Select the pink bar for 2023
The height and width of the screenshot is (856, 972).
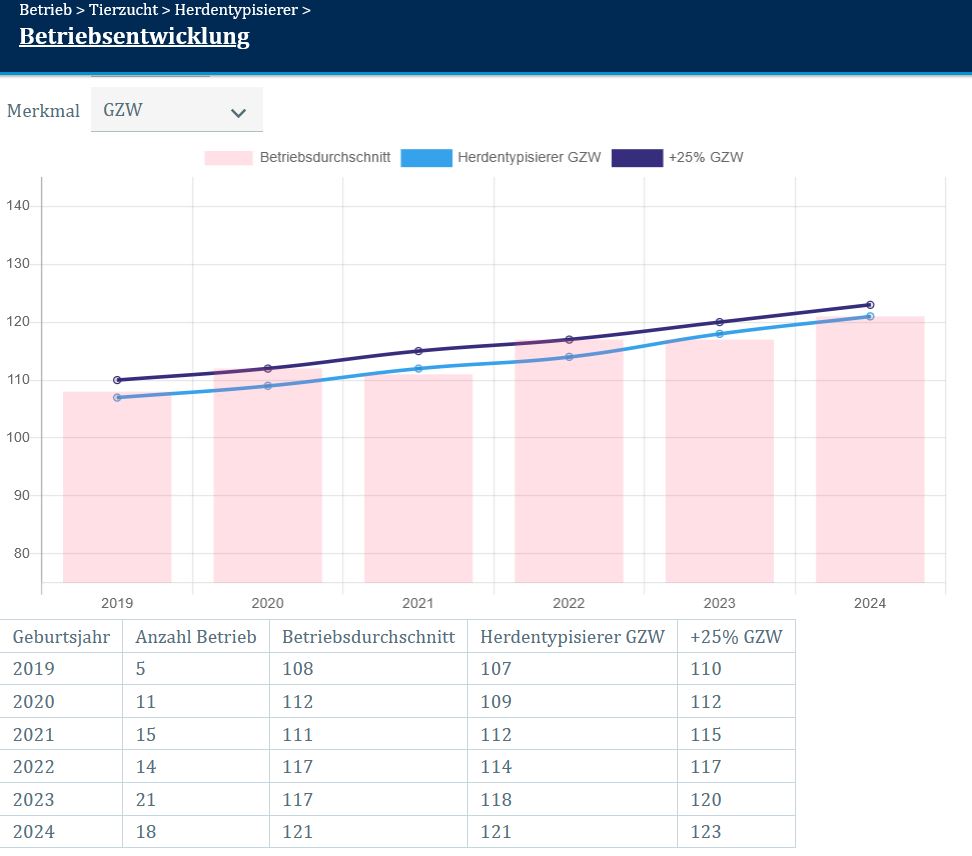(x=719, y=470)
